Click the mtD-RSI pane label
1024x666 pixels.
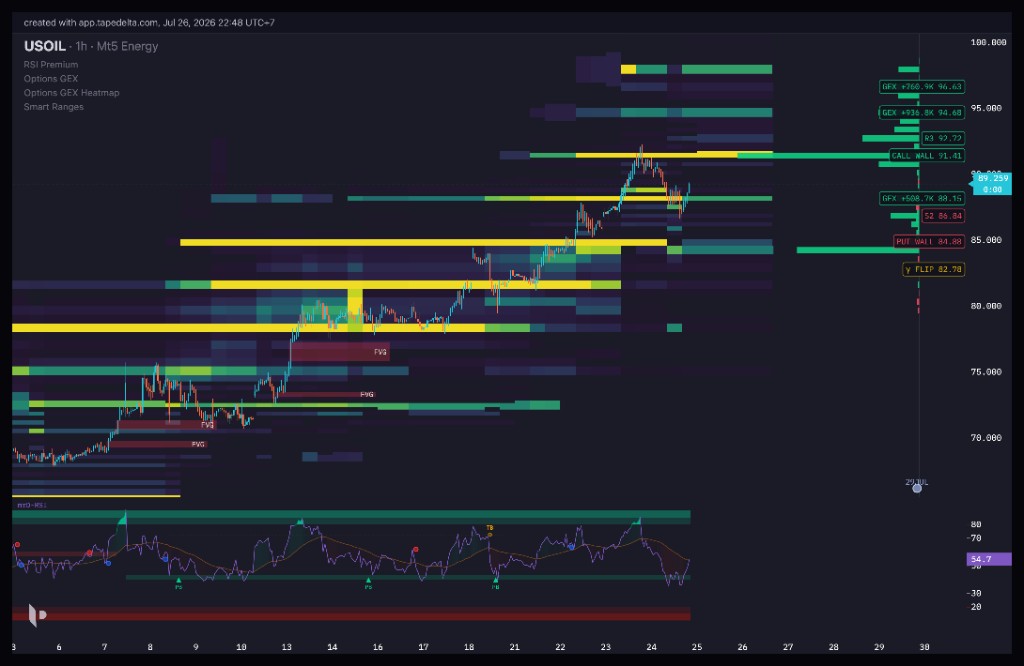click(x=31, y=505)
